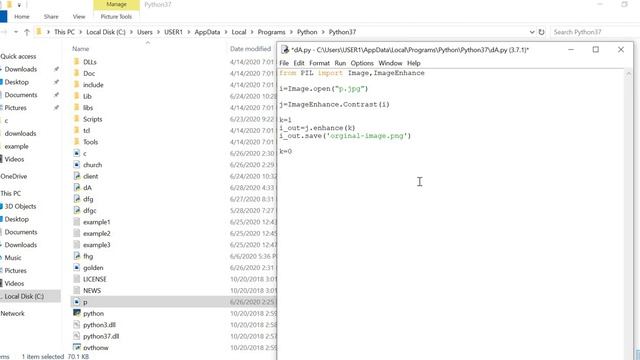Select the dfgc Python file icon
Viewport: 640px width, 360px height.
point(76,211)
